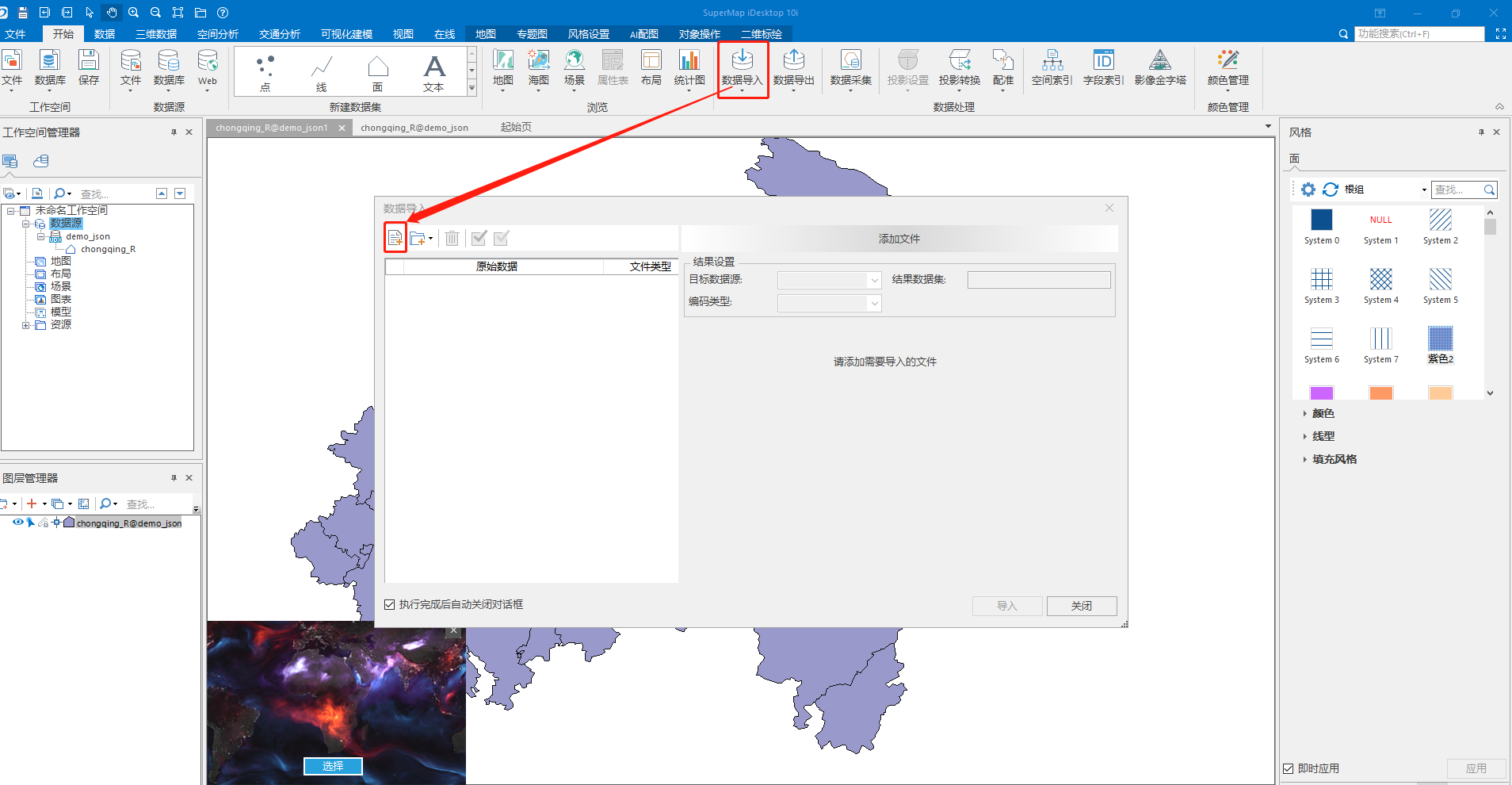Click the 功能搜索 search input field
Screen dimensions: 1512x785
1418,33
